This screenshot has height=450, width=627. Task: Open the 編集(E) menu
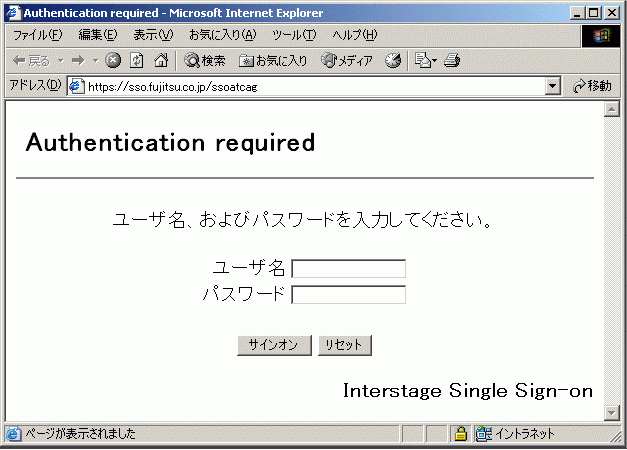point(98,35)
